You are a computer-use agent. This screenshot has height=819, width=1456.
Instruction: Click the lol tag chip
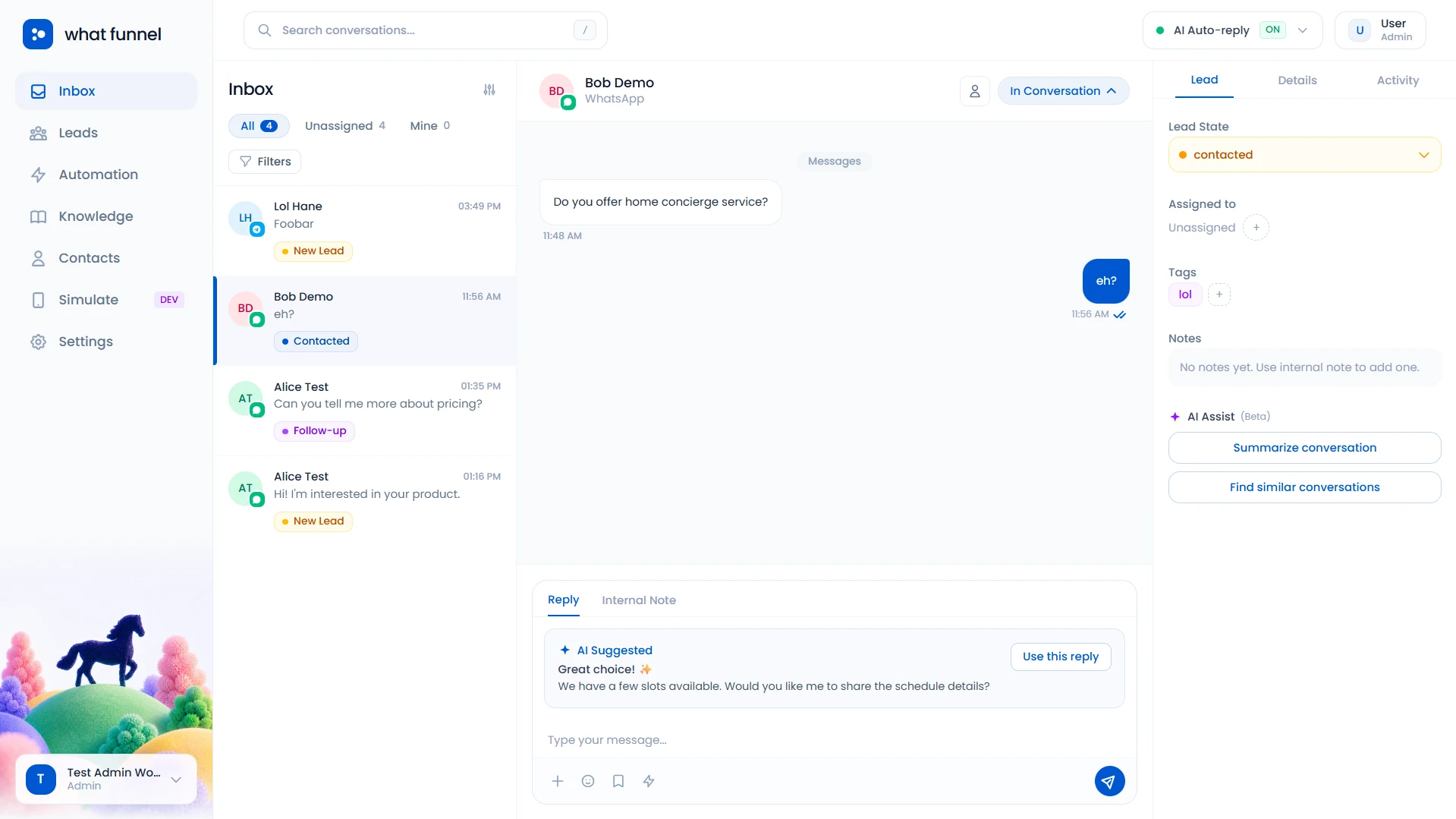tap(1185, 295)
